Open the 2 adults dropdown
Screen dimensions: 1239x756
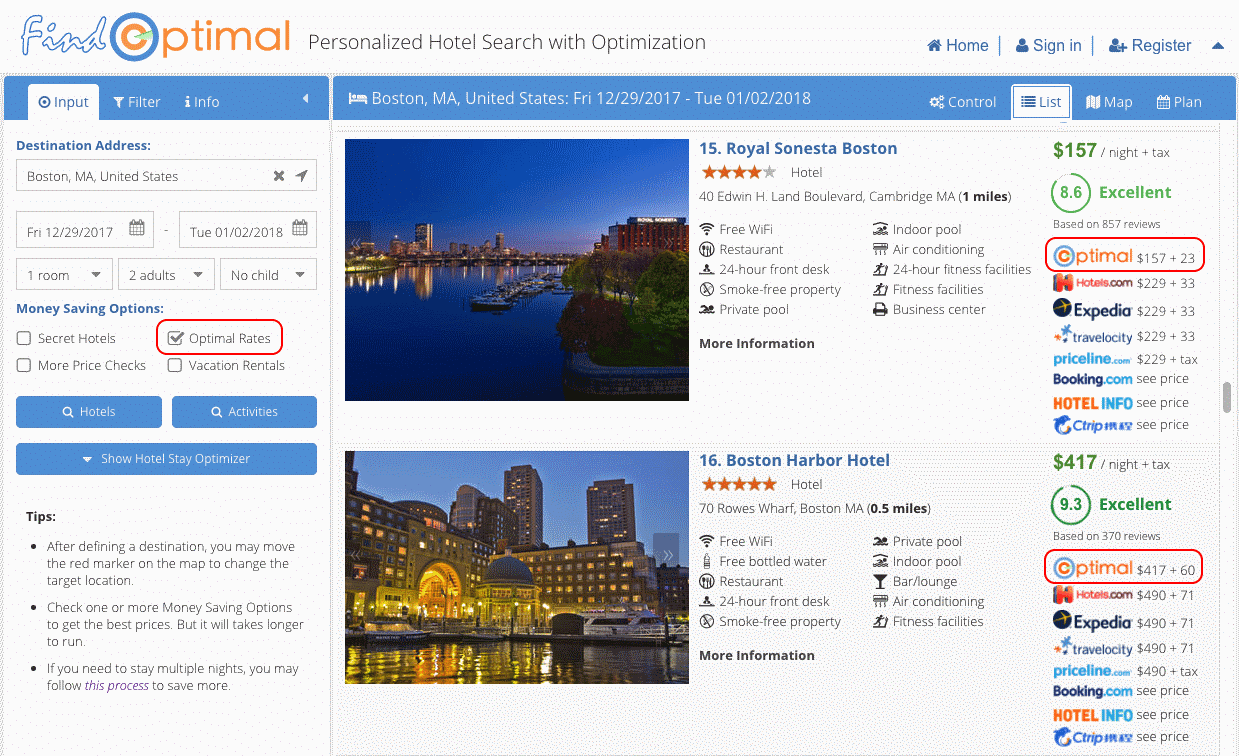(x=166, y=275)
